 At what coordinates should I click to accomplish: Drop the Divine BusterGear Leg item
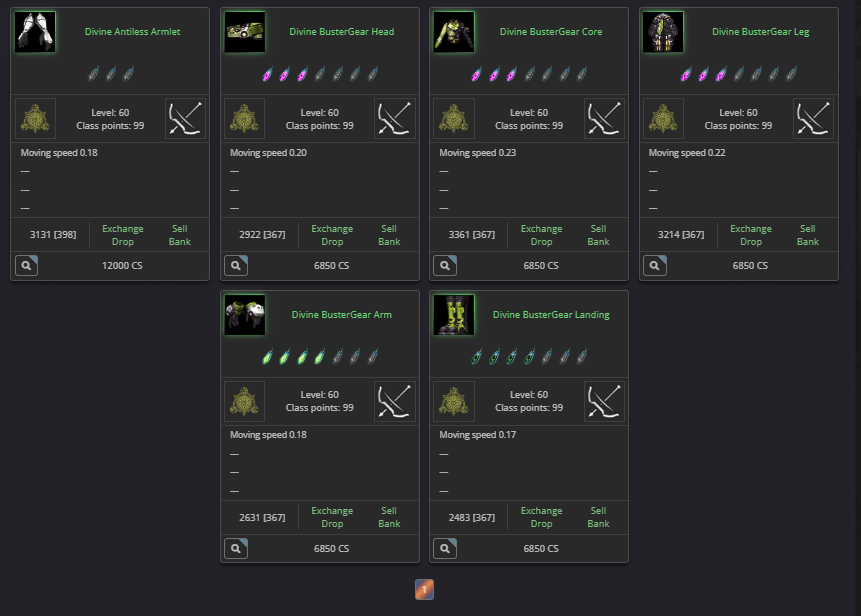pyautogui.click(x=751, y=242)
